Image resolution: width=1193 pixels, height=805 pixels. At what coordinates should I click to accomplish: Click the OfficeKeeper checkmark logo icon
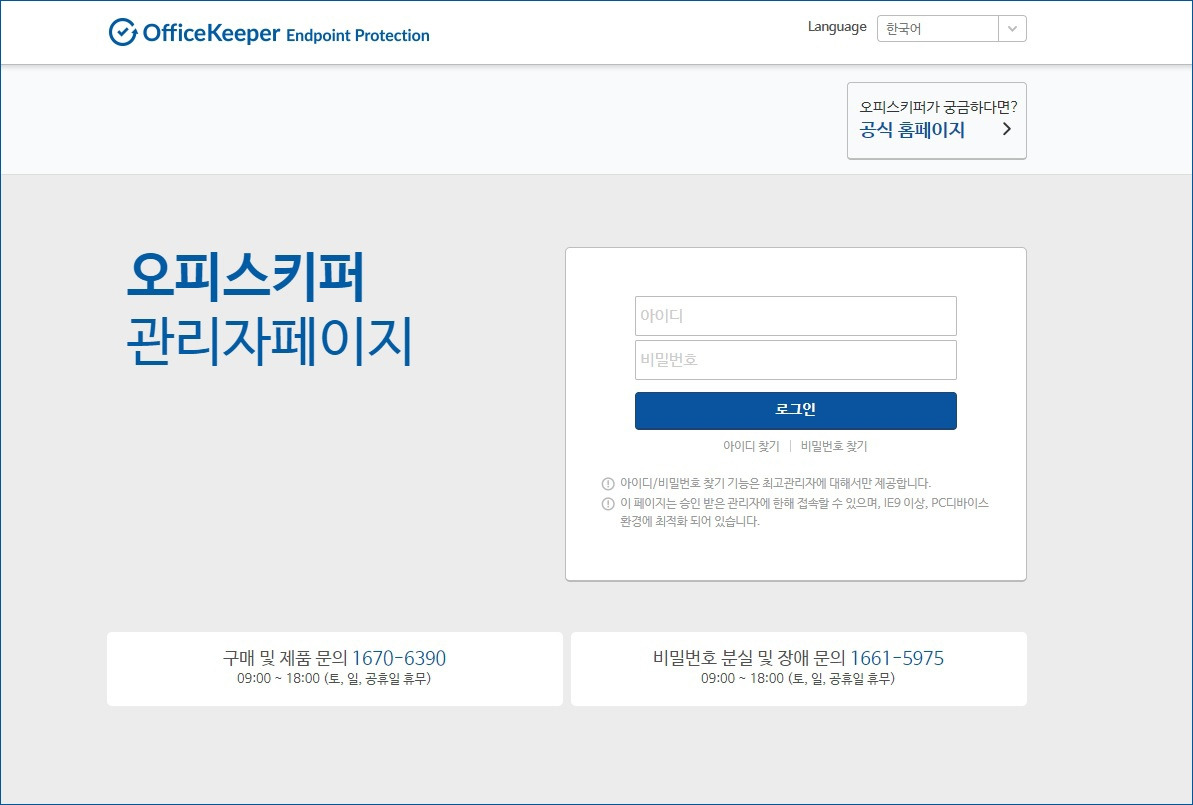122,32
